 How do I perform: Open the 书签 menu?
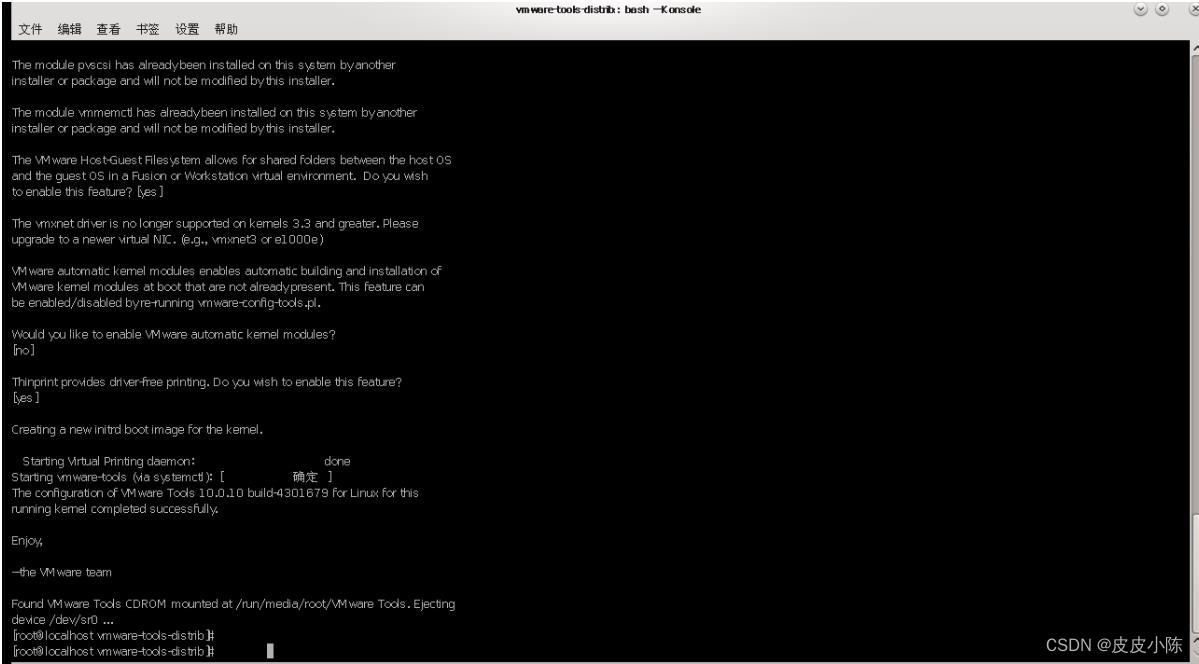[x=148, y=29]
